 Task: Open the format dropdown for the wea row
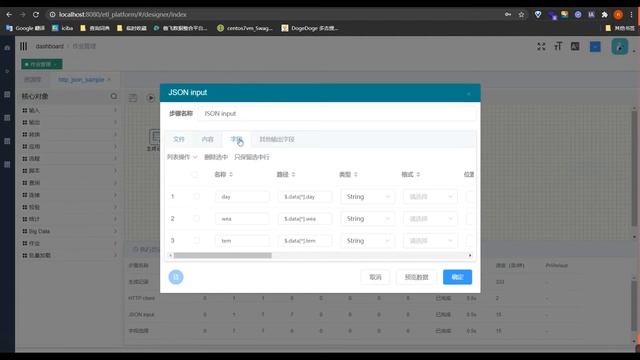click(x=430, y=219)
